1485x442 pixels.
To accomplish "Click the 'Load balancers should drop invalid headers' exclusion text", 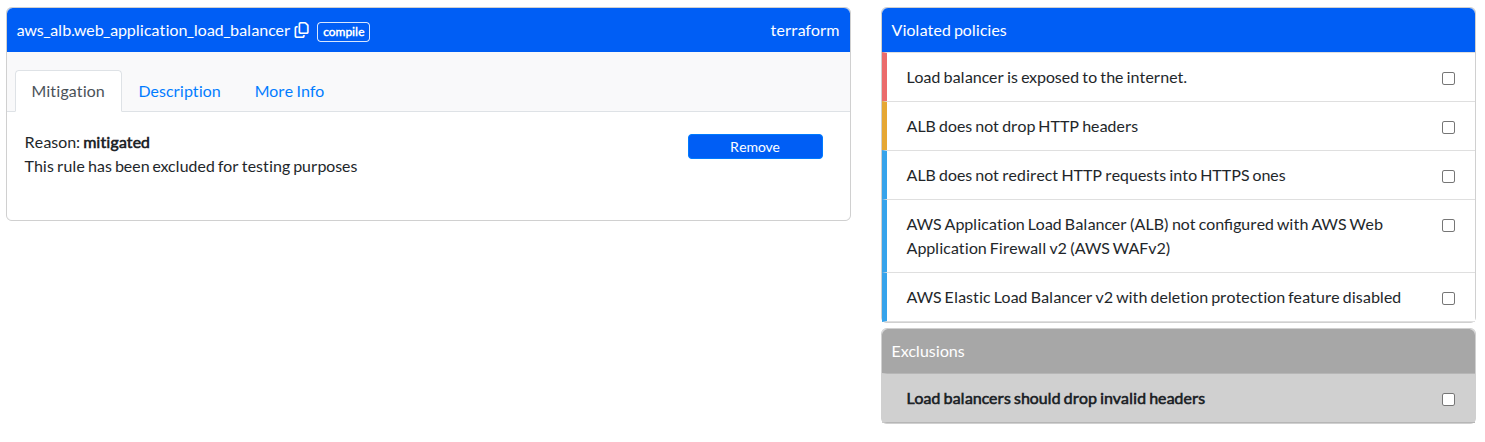I will coord(1055,399).
